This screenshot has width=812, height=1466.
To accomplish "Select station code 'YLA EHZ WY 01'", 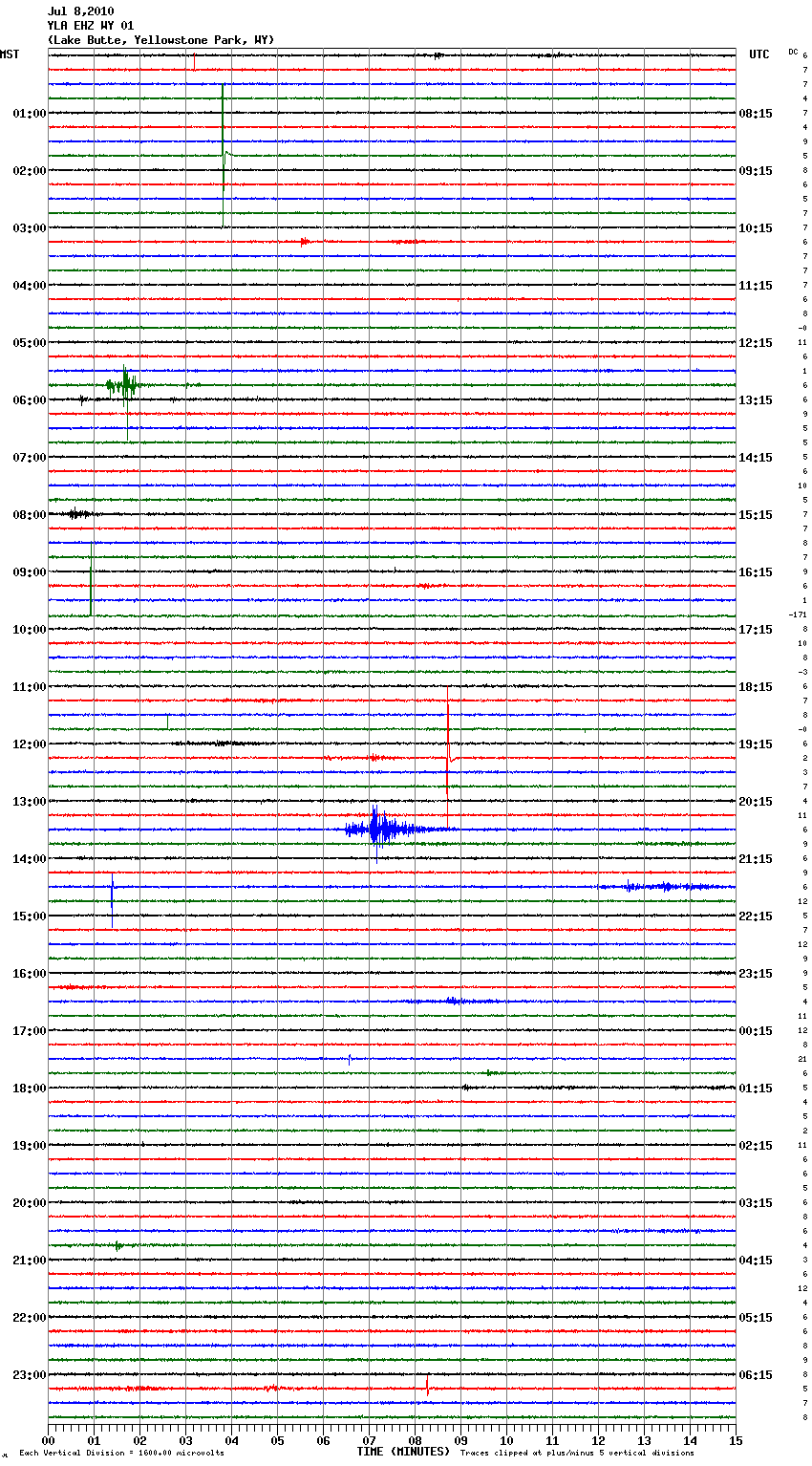I will [x=91, y=26].
